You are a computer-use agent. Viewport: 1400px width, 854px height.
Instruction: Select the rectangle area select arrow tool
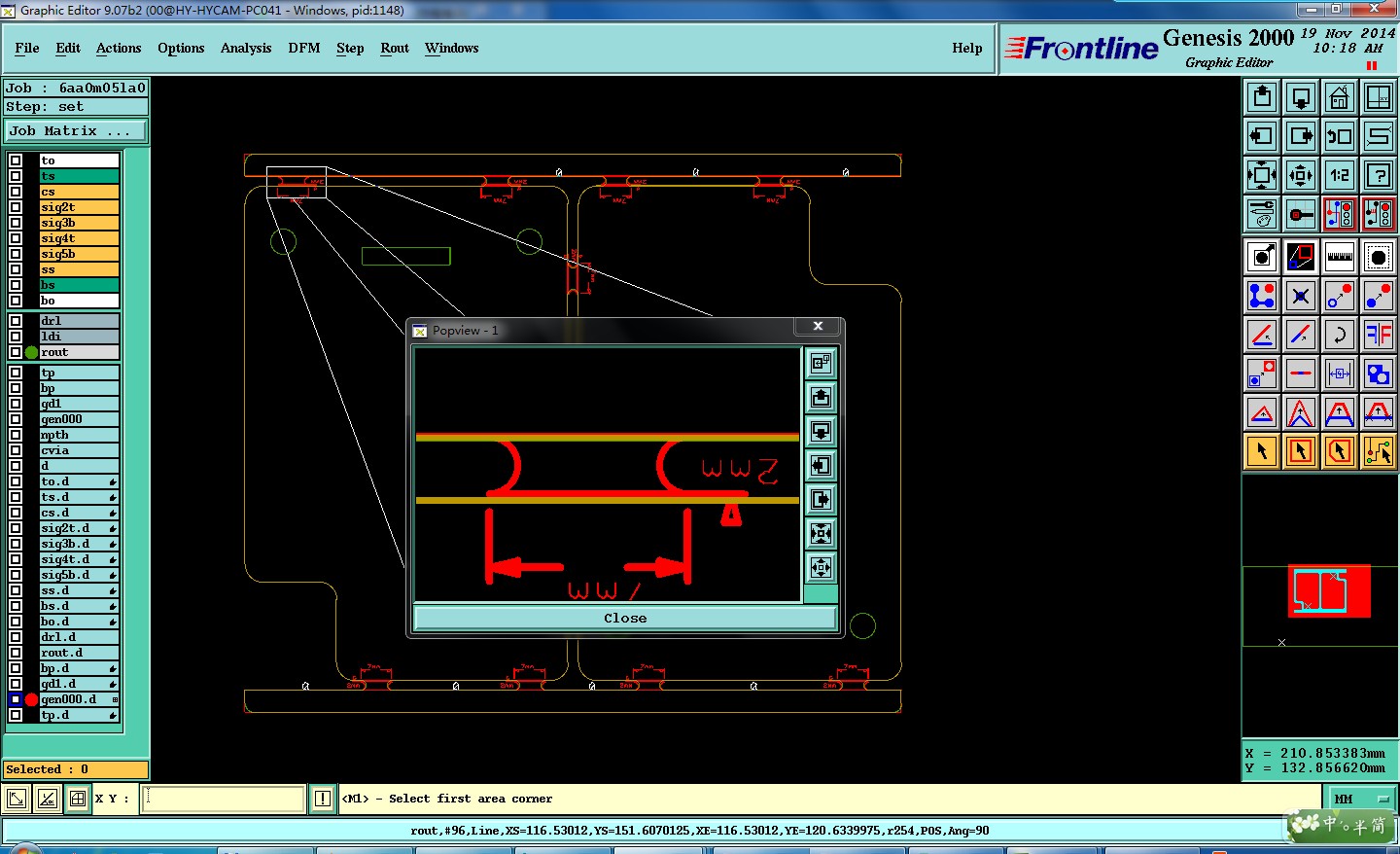1301,451
